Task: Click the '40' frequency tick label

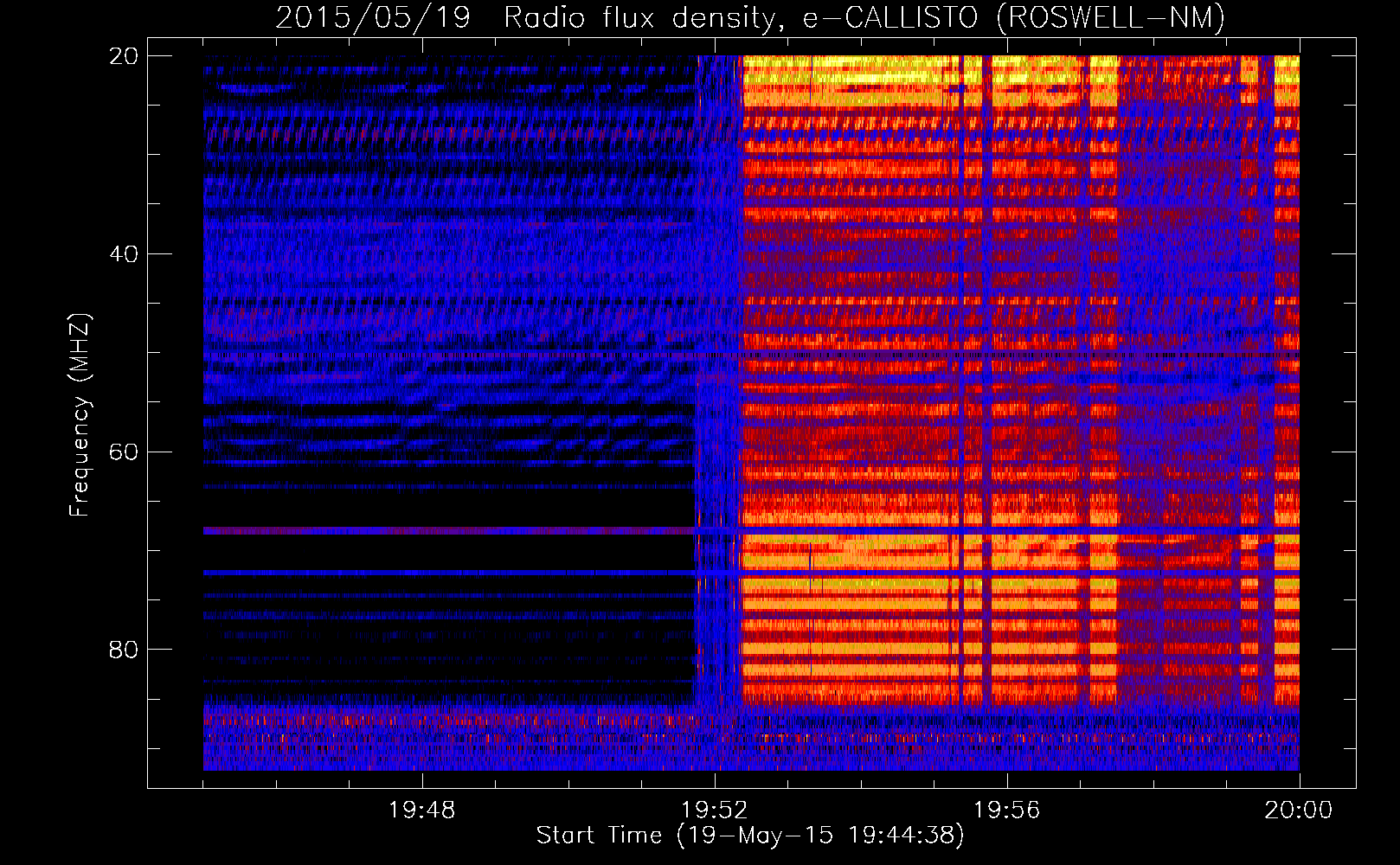Action: [124, 254]
